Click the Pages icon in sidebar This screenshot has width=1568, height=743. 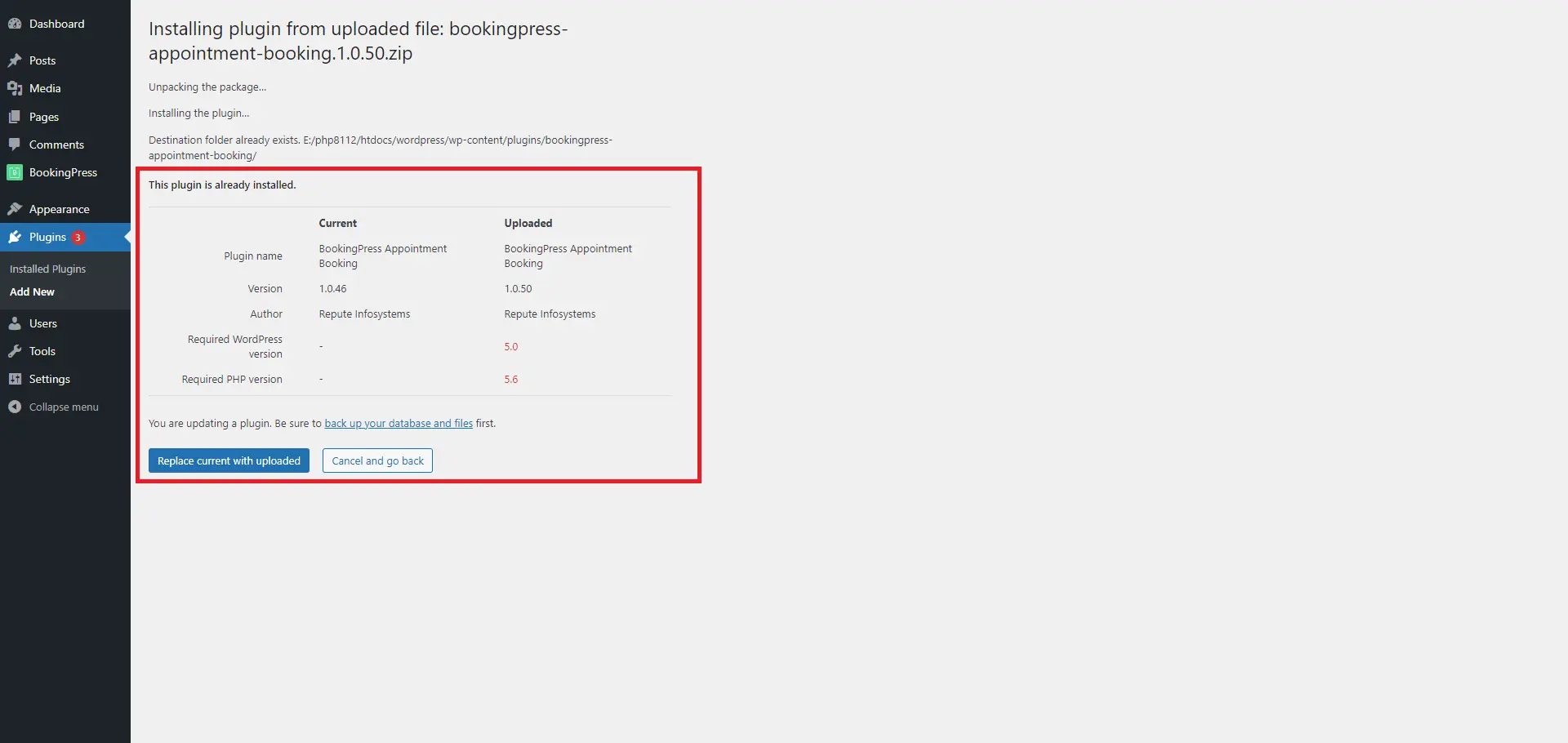pos(15,117)
